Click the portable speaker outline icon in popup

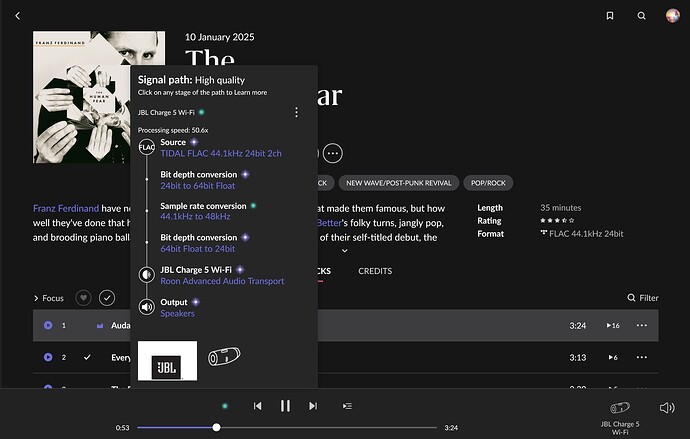224,356
